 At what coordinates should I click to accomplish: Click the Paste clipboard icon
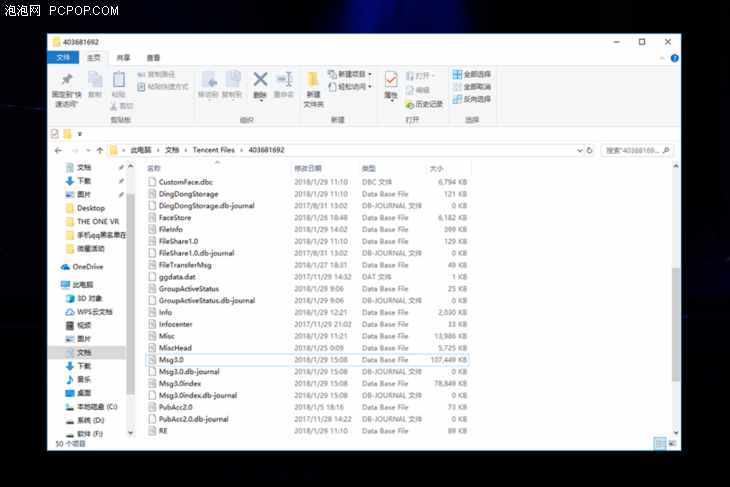coord(119,80)
